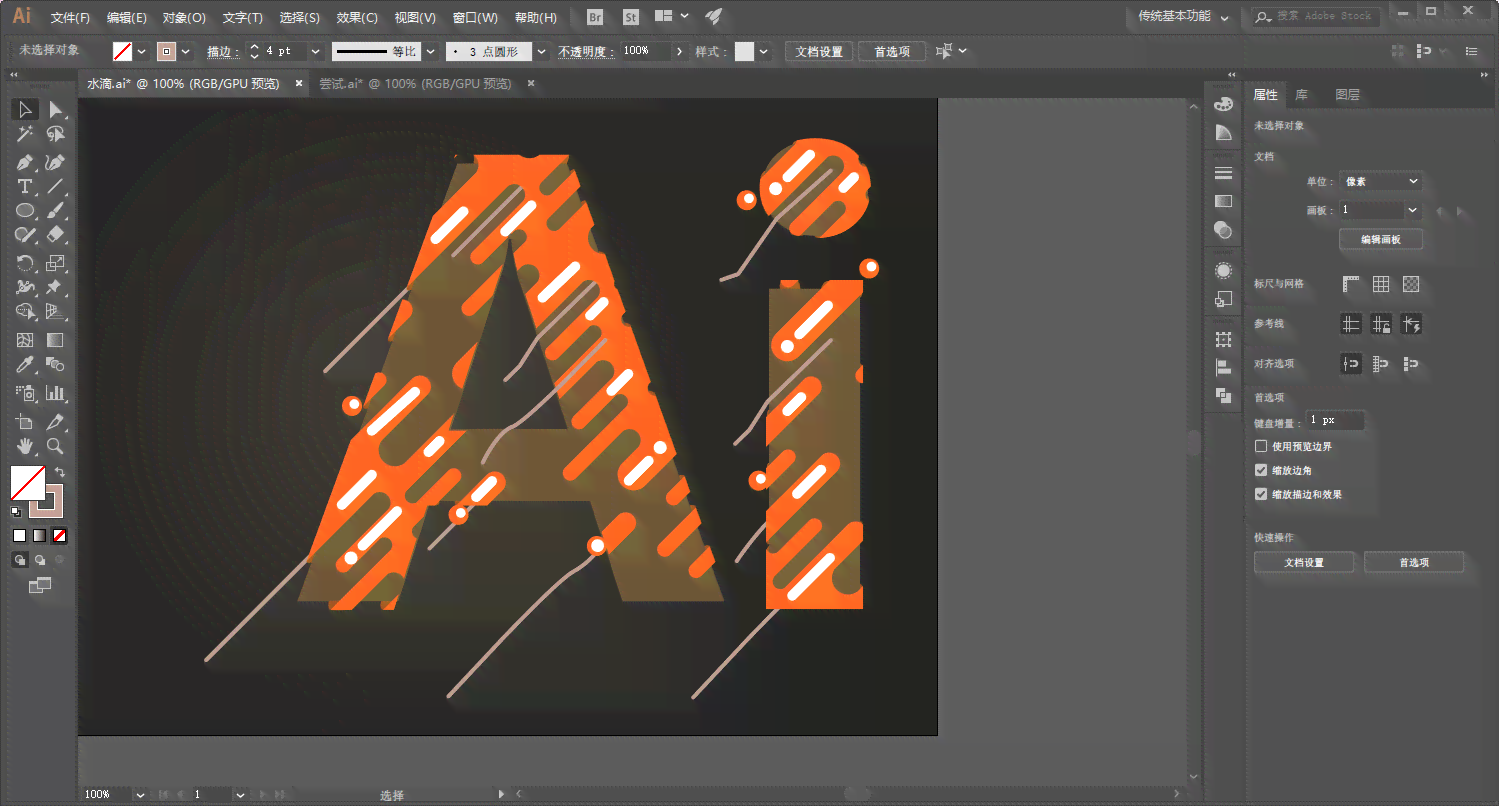Open the 效果(C) menu
The image size is (1499, 806).
tap(357, 18)
